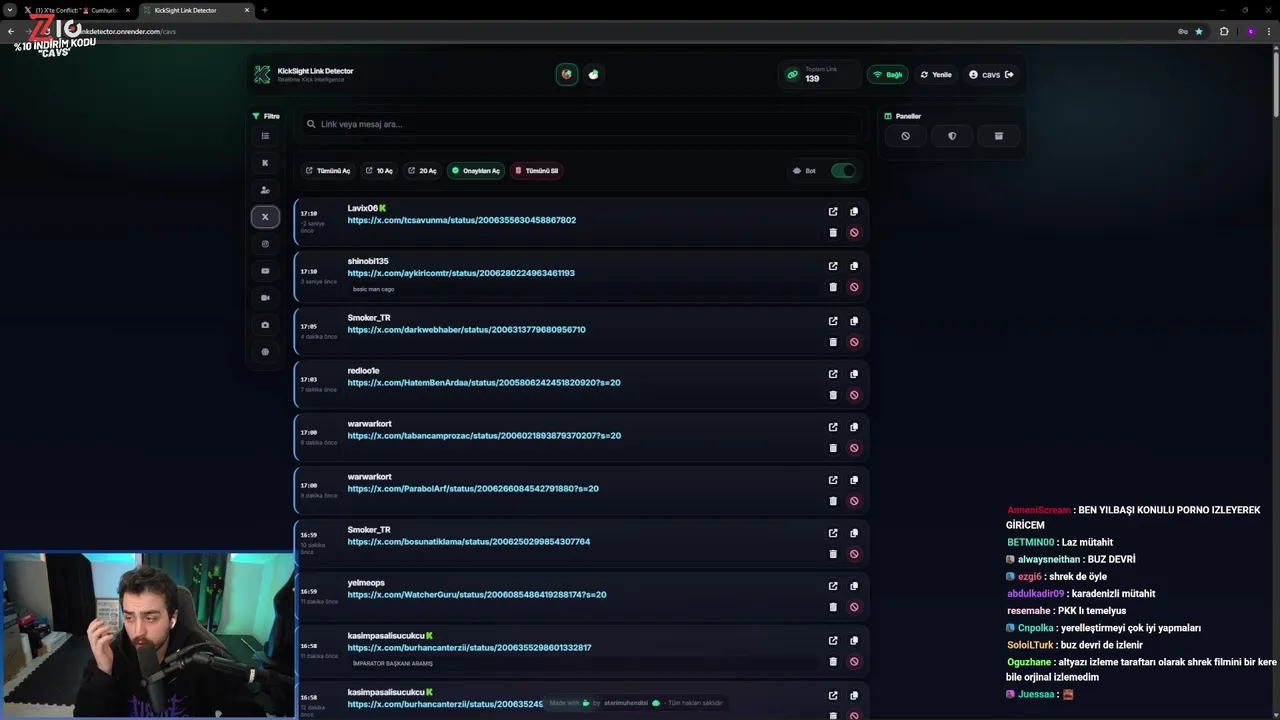The height and width of the screenshot is (720, 1280).
Task: Delete shinobi135's link entry
Action: coord(833,287)
